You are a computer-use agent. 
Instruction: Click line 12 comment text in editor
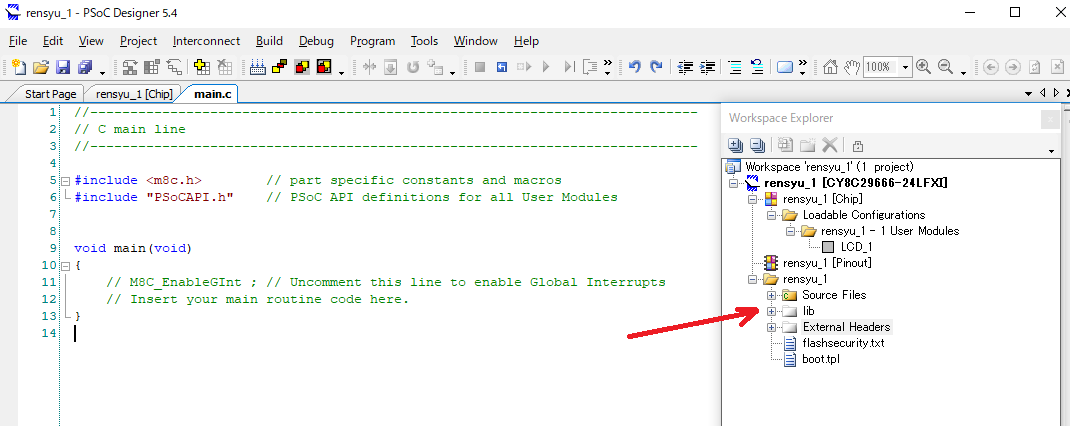[x=258, y=299]
